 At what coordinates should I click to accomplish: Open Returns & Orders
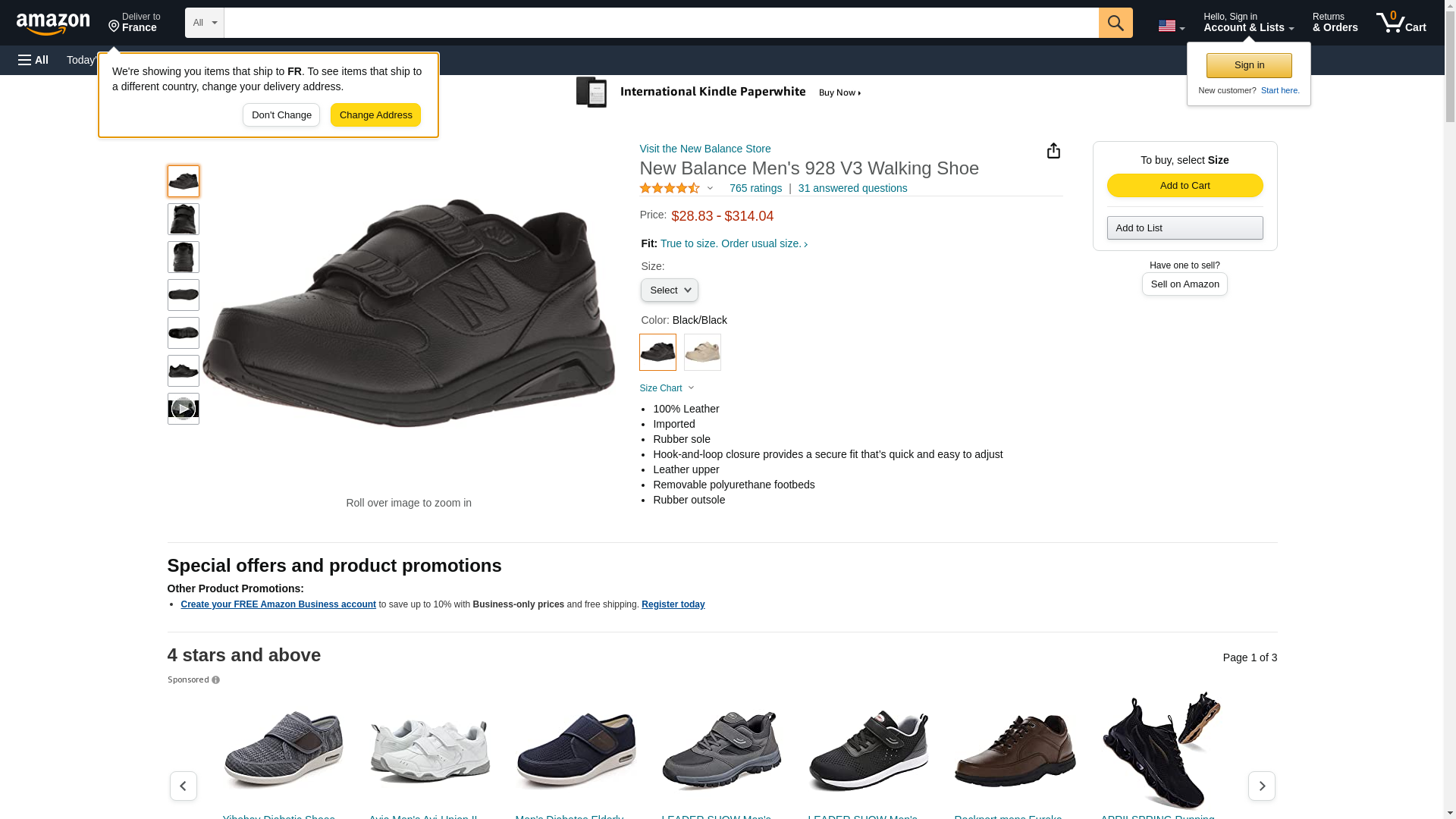click(x=1335, y=23)
